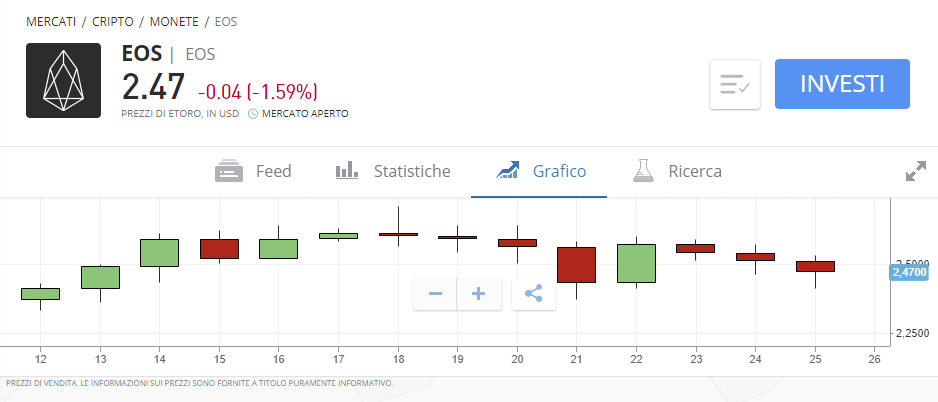
Task: Share the chart via share icon
Action: coord(534,294)
